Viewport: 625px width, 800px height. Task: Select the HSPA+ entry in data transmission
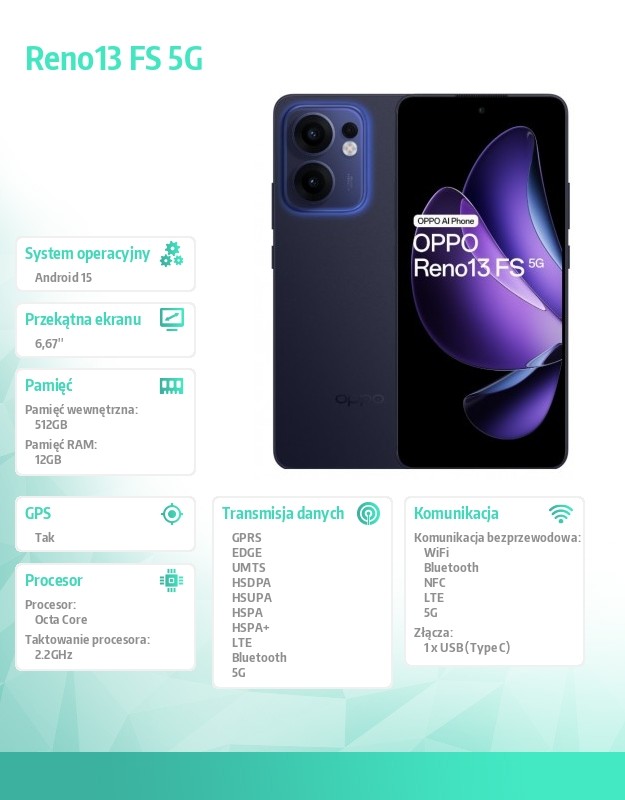click(x=251, y=628)
